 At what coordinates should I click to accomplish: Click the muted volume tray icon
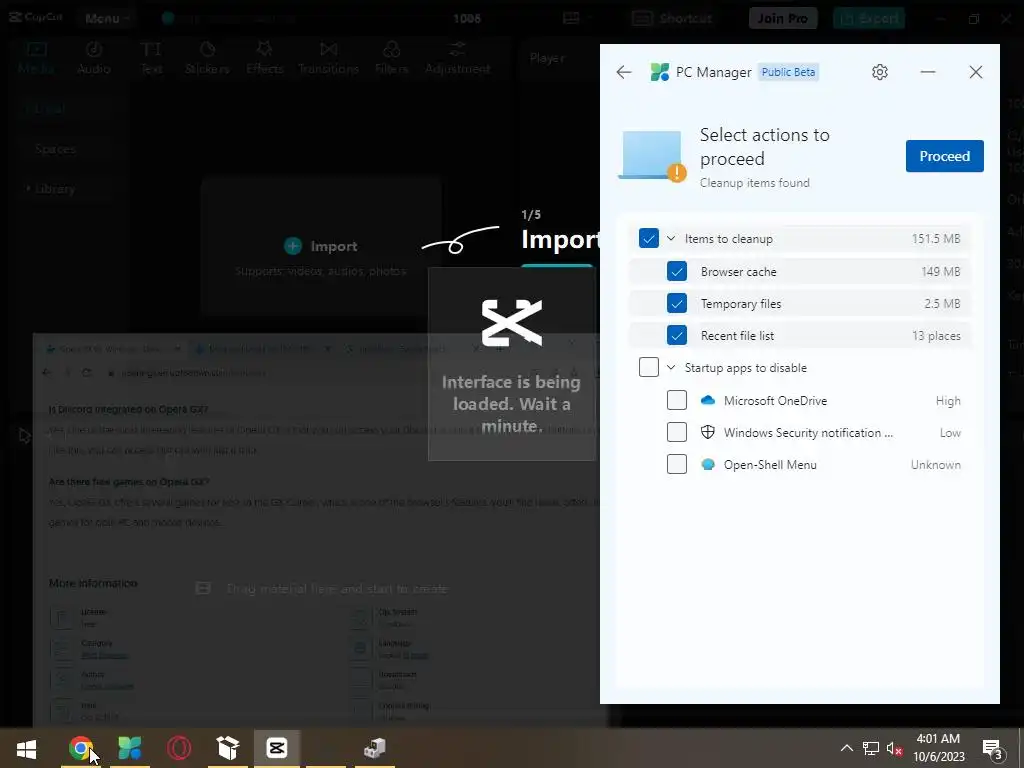(x=894, y=748)
